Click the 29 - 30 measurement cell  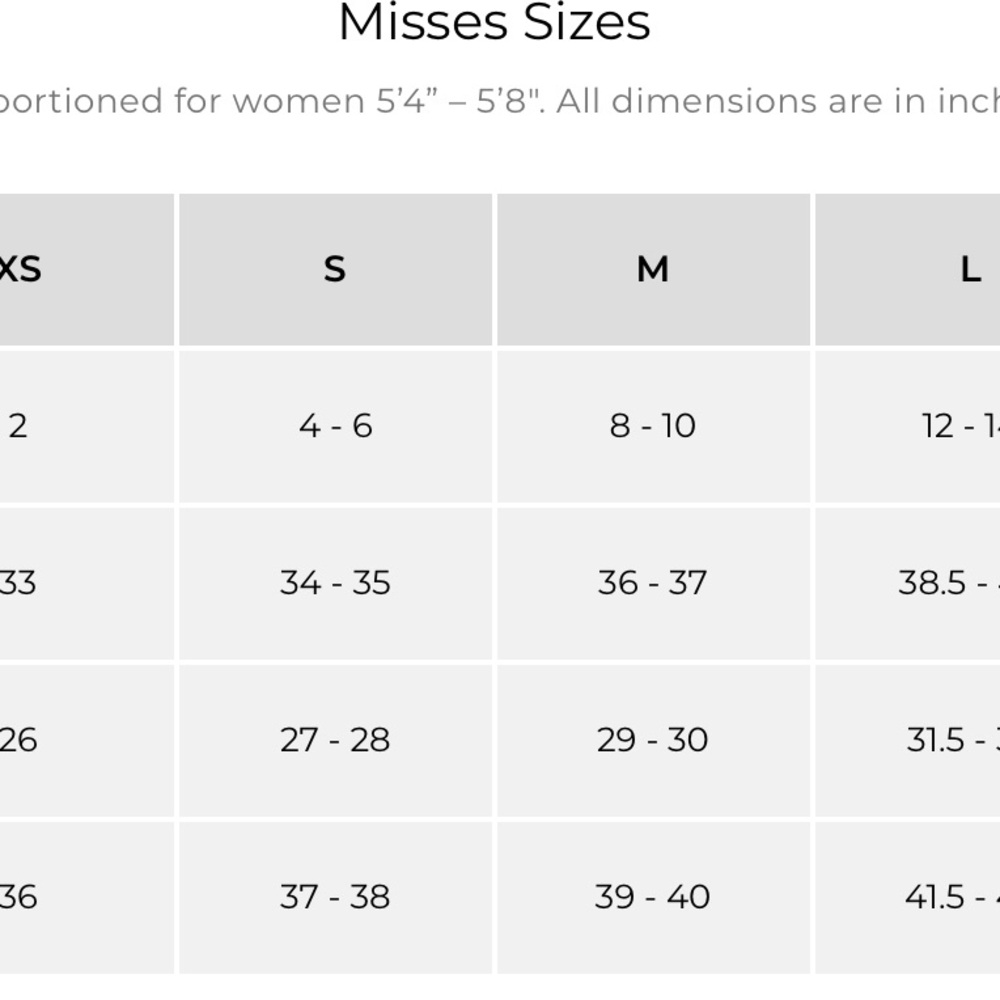(x=653, y=740)
